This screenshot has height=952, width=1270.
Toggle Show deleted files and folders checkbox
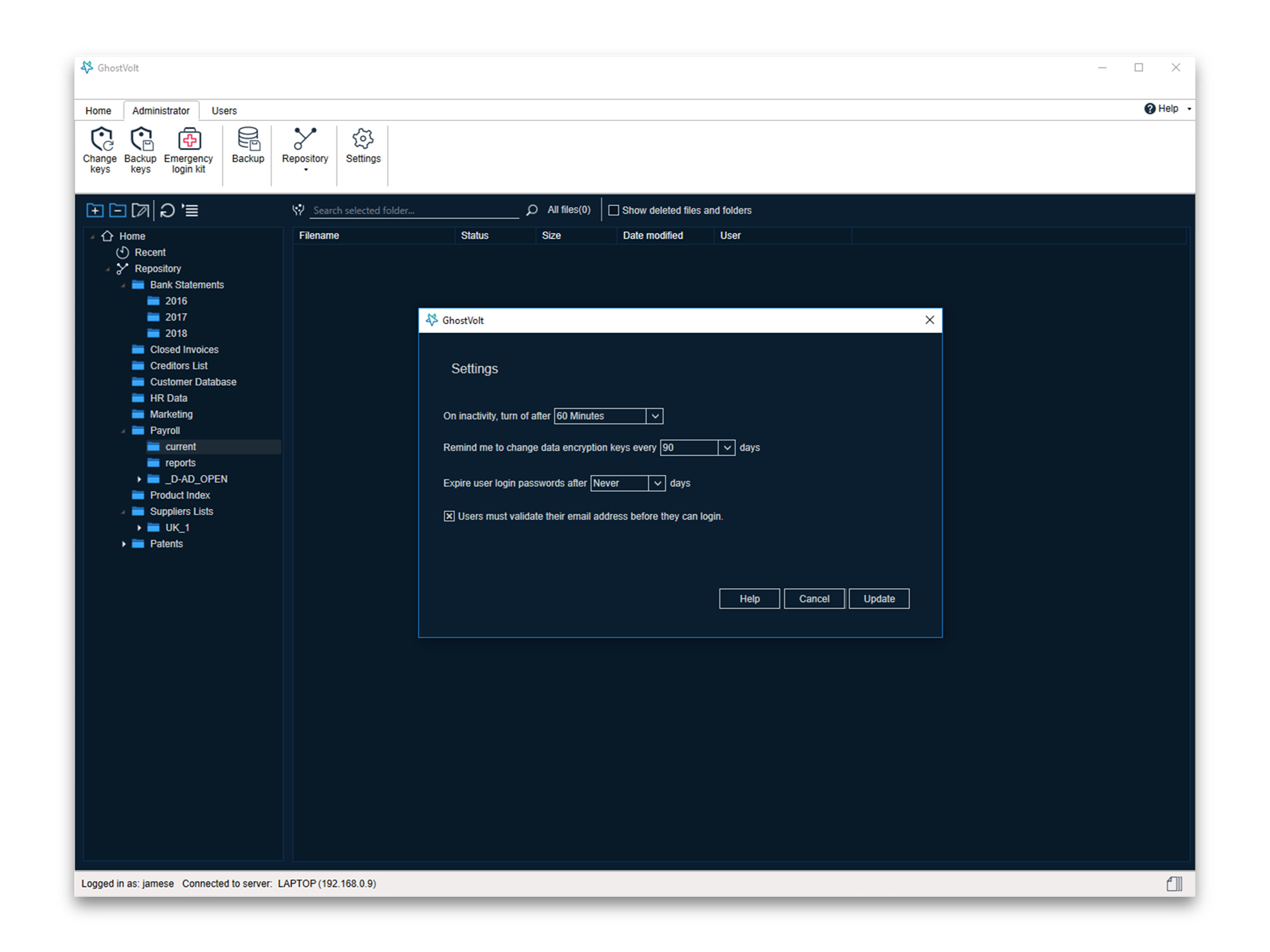[x=613, y=210]
